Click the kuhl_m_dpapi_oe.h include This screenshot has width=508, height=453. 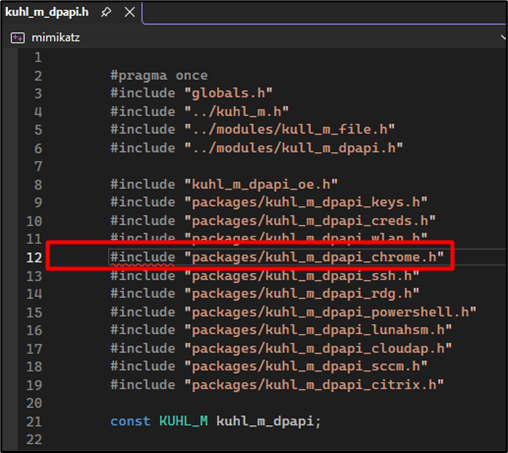(261, 184)
